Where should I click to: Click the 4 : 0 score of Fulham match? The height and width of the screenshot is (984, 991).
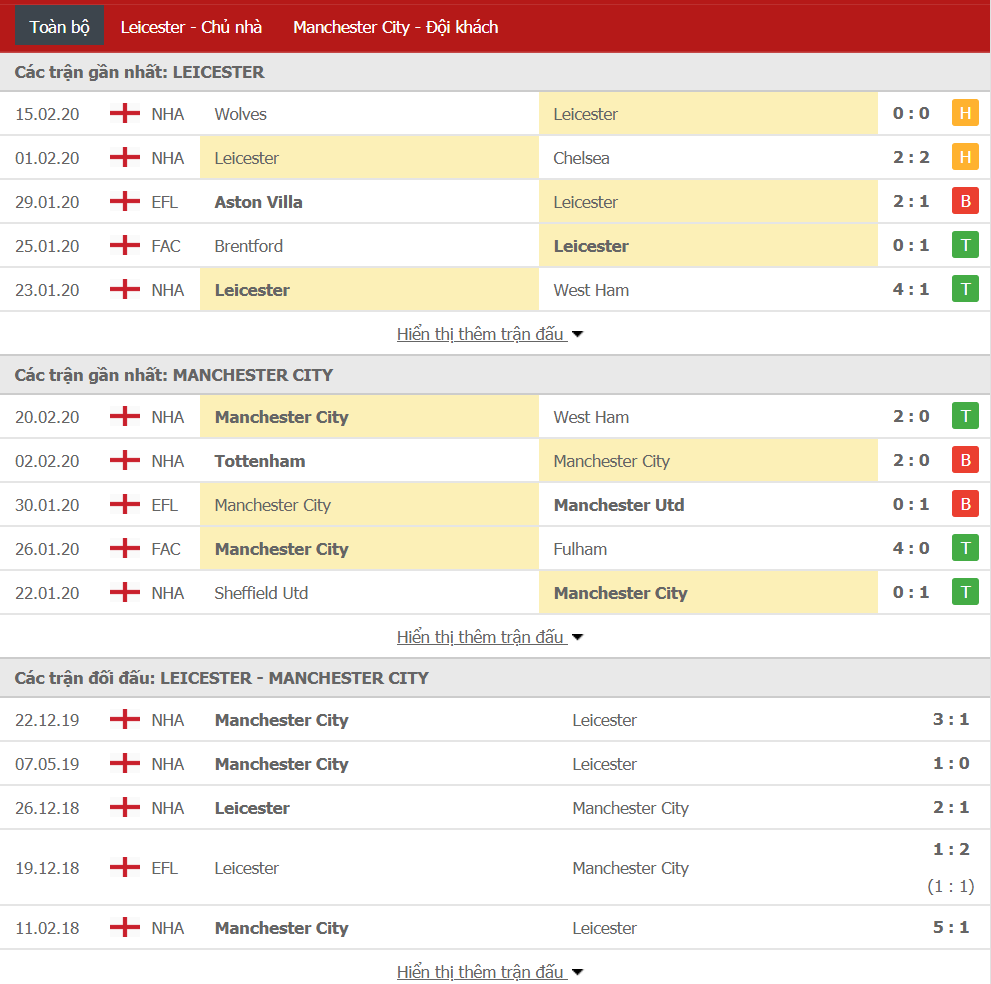click(x=911, y=549)
